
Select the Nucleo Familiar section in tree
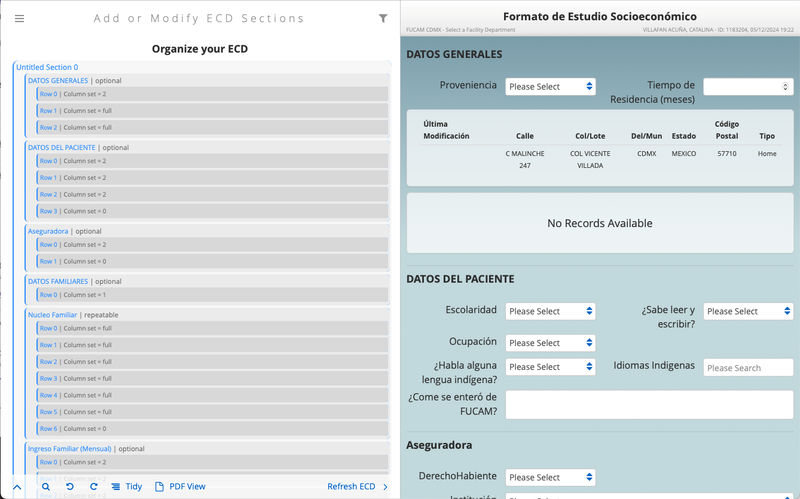(52, 314)
